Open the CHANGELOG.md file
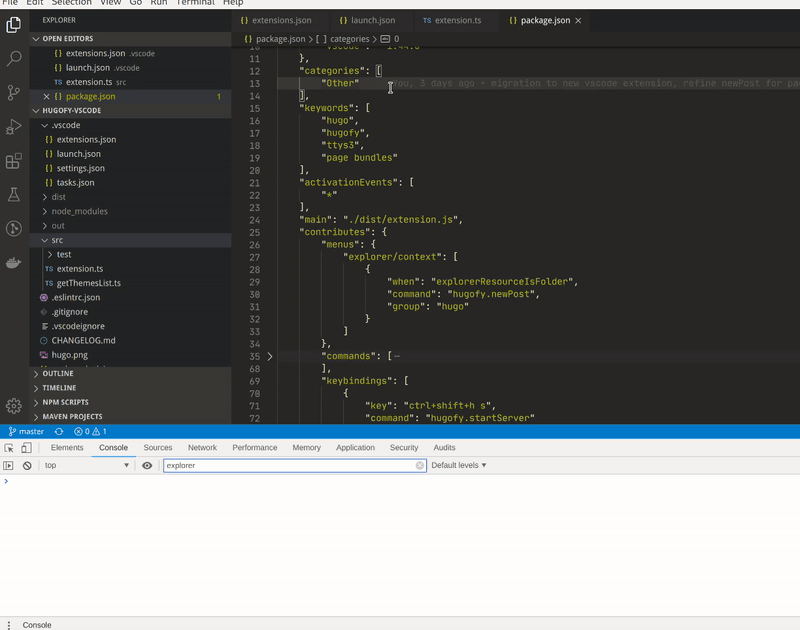Viewport: 800px width, 630px height. [x=83, y=341]
